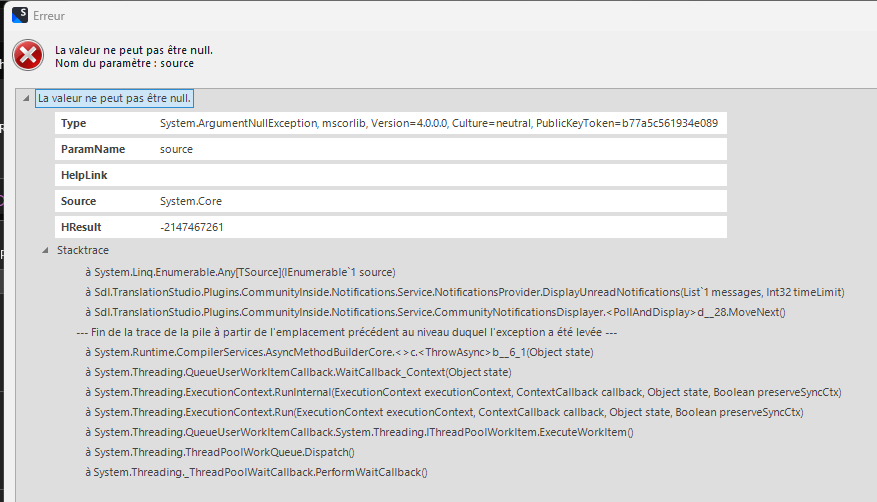The height and width of the screenshot is (502, 877).
Task: Click the Source label
Action: tap(78, 201)
